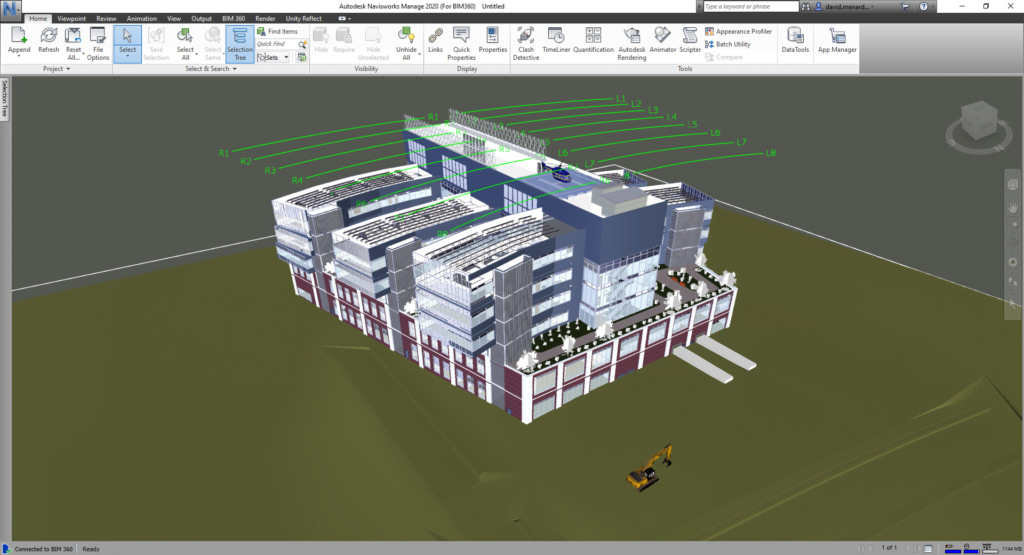Open Autodesk Rendering panel
This screenshot has height=555, width=1024.
[x=632, y=44]
